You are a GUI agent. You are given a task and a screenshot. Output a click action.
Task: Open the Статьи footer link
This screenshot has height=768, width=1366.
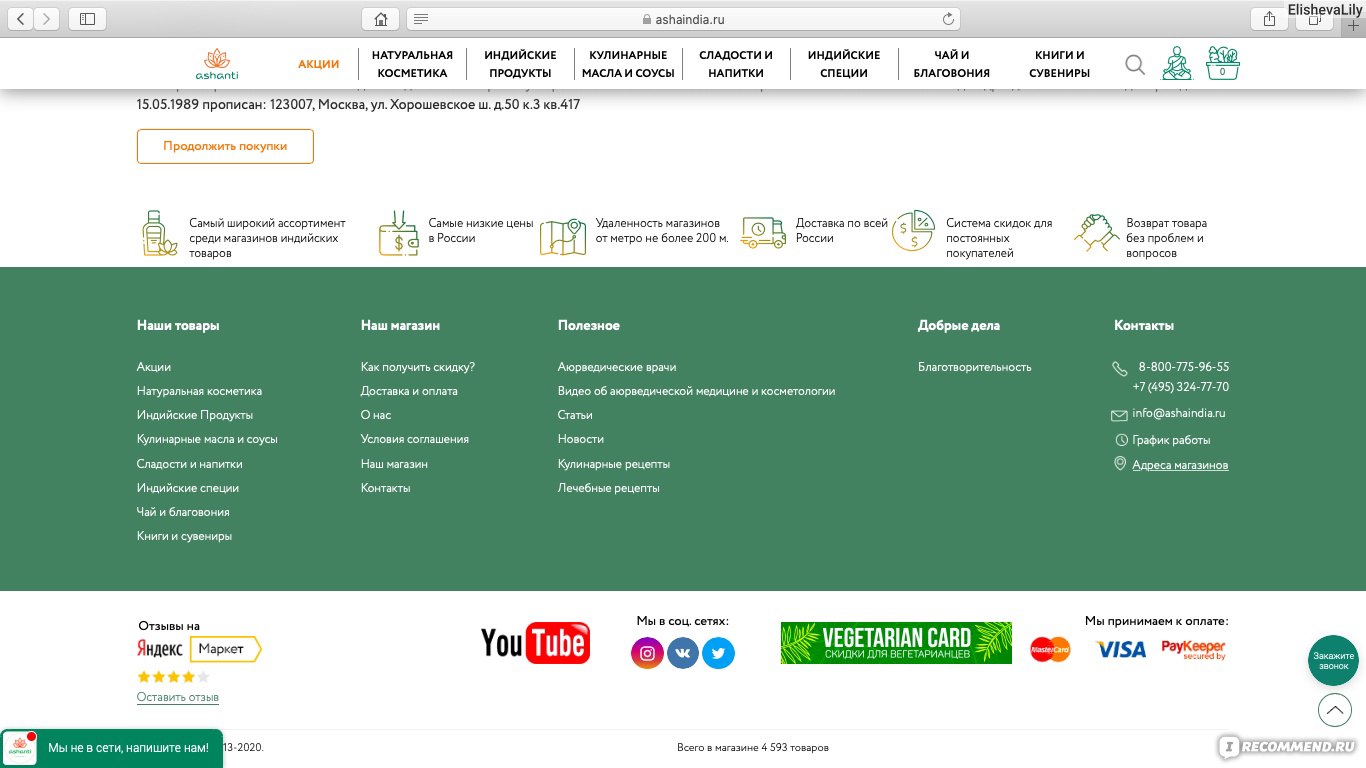click(x=575, y=415)
